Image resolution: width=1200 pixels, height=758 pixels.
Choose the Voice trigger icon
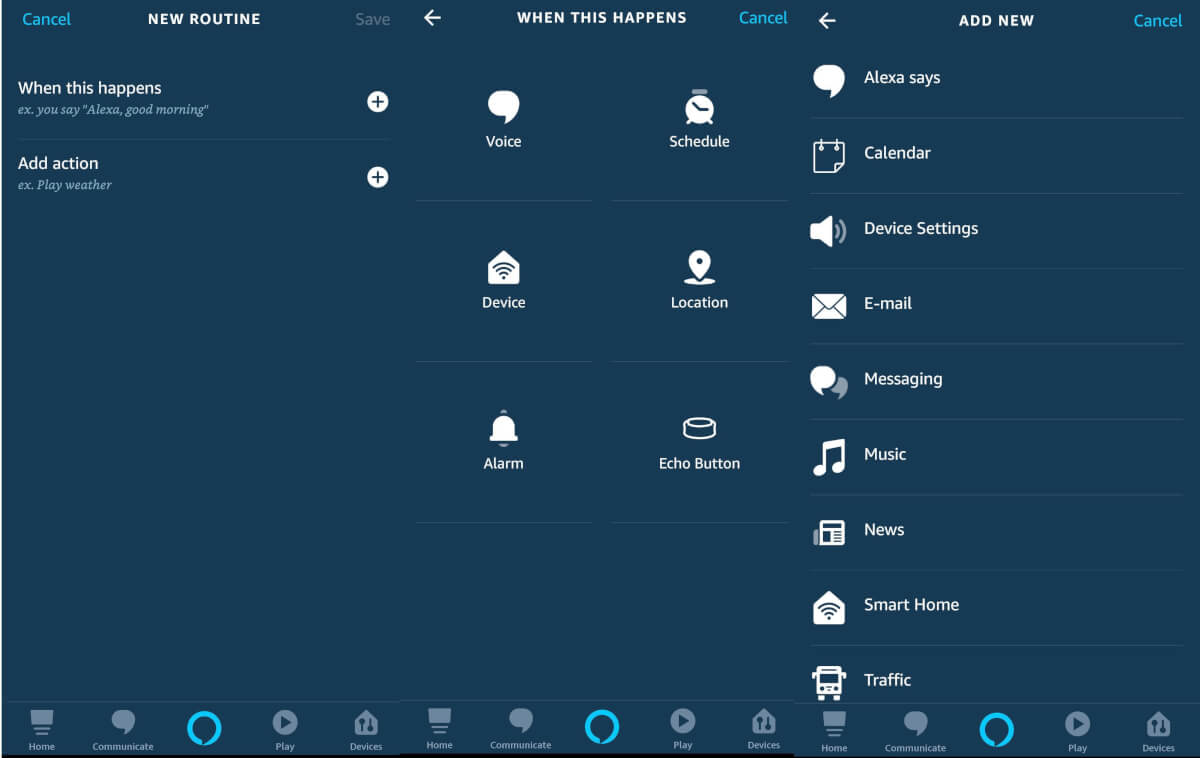pyautogui.click(x=503, y=107)
